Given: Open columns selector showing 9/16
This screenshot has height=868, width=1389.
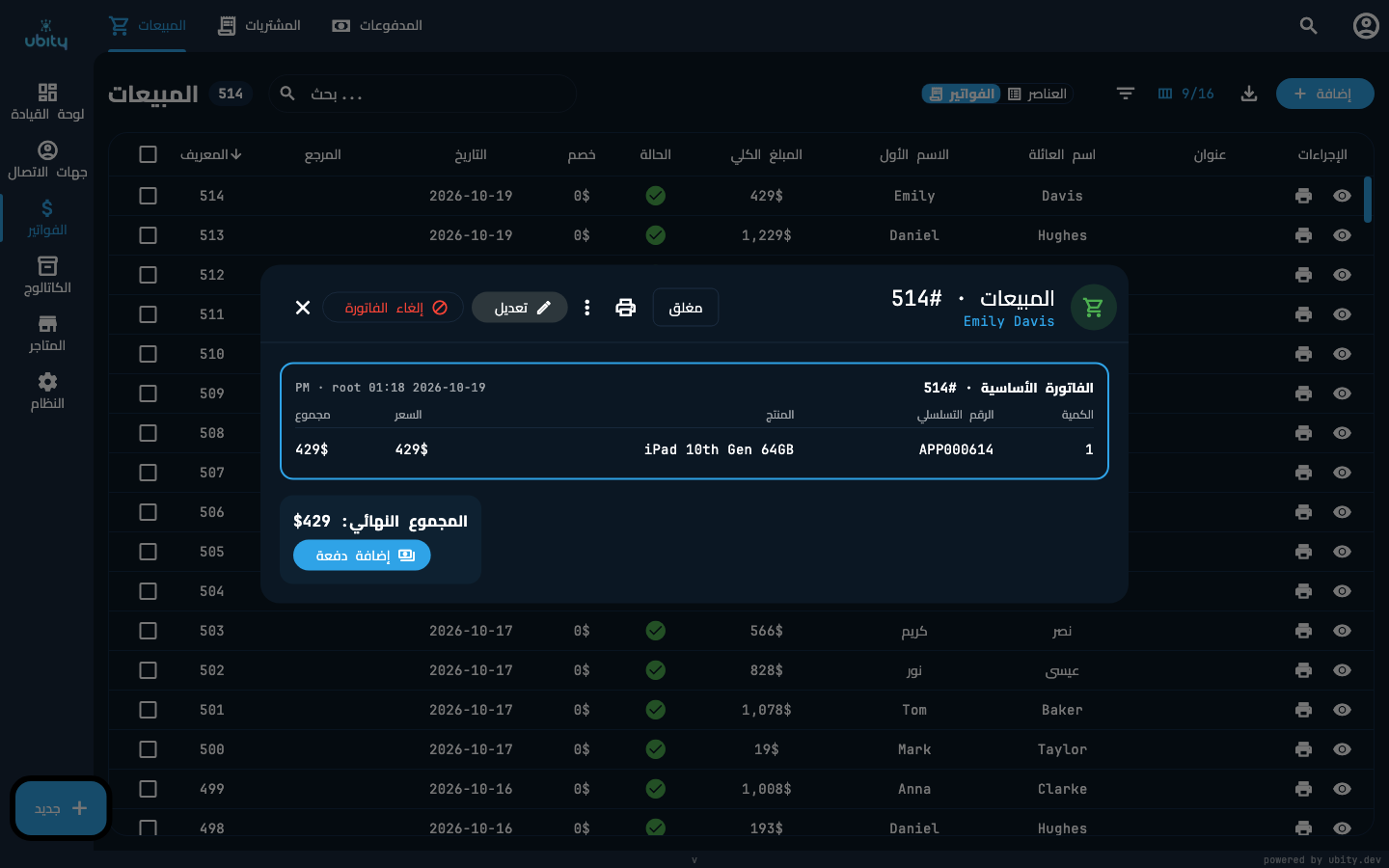Looking at the screenshot, I should coord(1185,94).
